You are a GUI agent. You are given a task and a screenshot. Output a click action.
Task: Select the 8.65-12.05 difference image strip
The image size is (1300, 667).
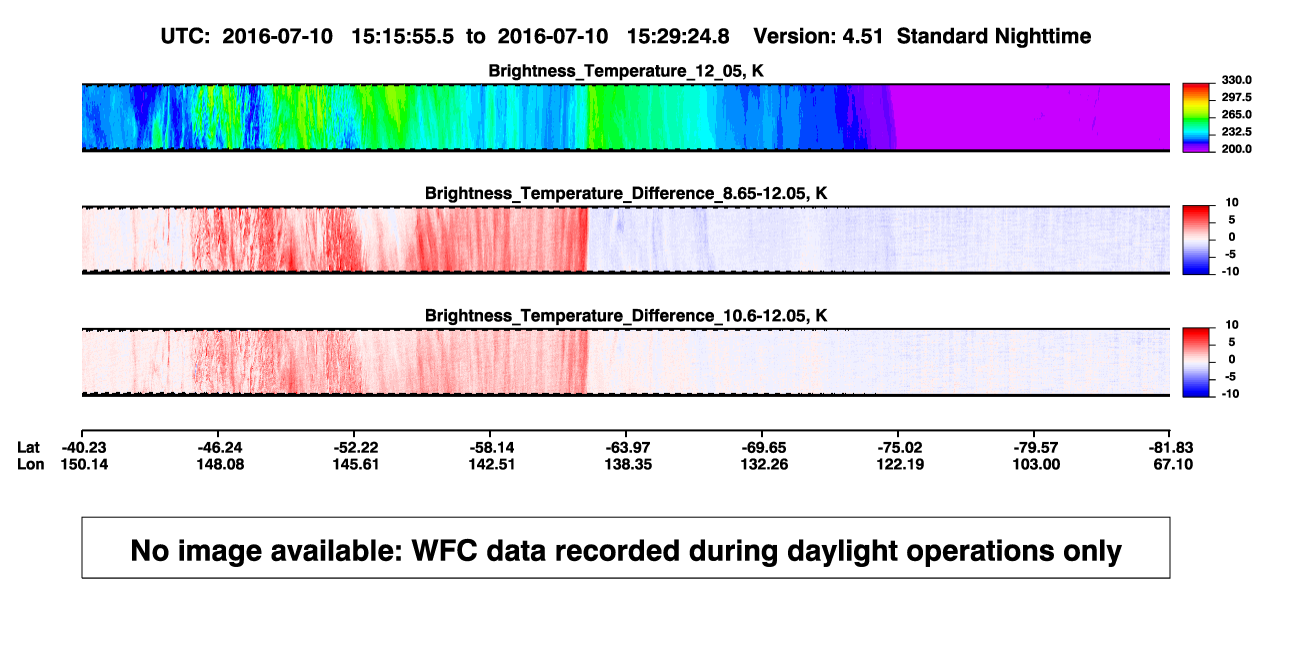[x=626, y=240]
